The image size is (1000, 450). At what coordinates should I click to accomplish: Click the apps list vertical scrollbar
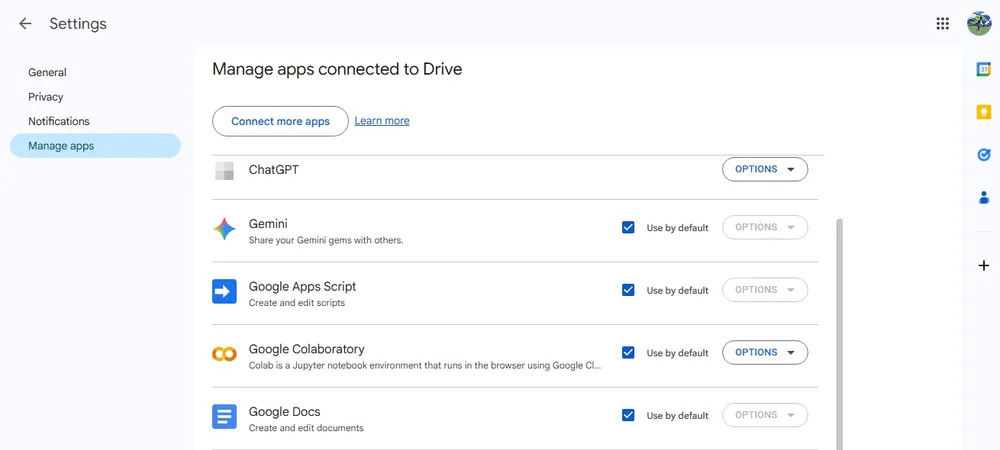pos(839,334)
